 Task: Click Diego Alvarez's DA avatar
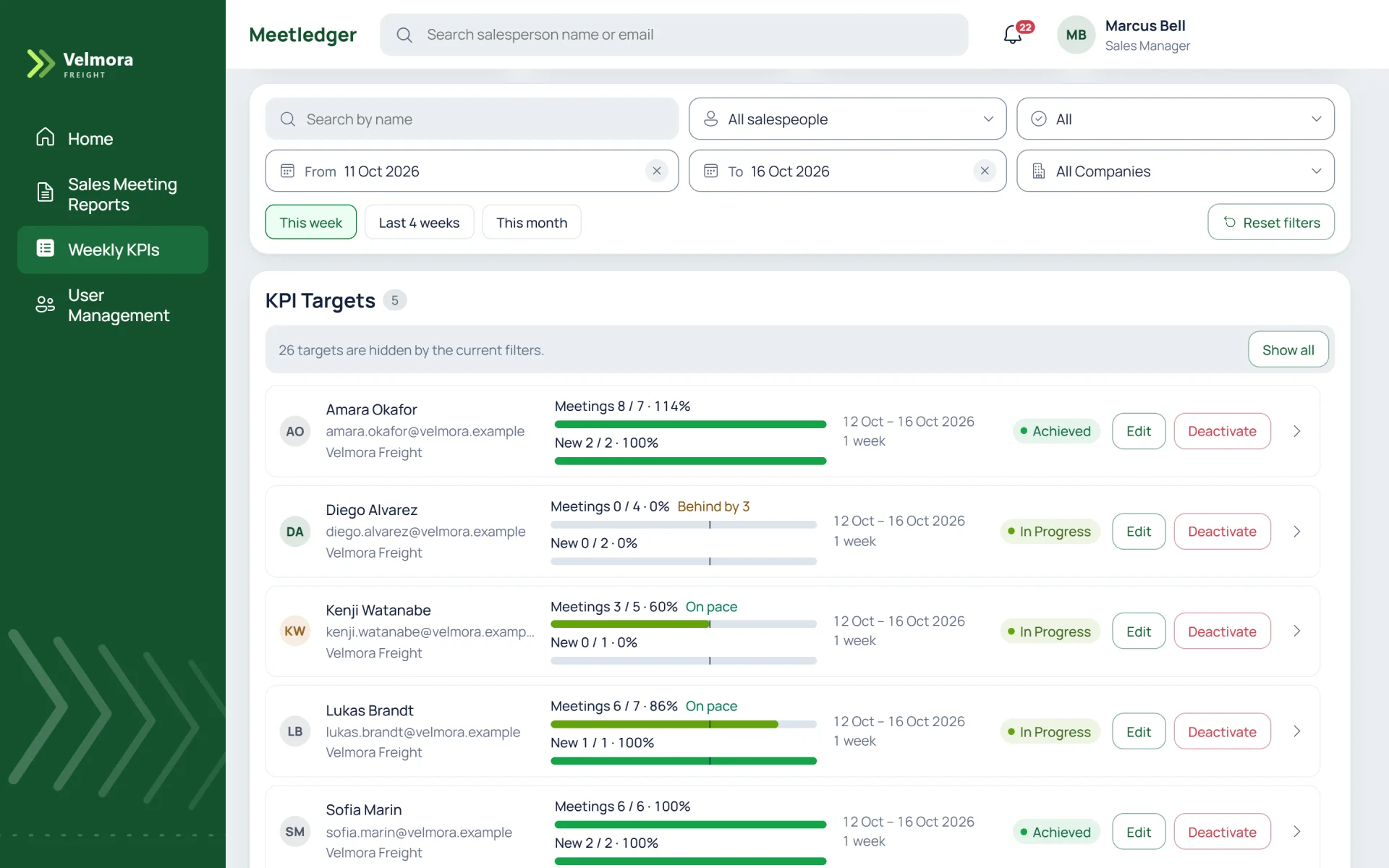pyautogui.click(x=294, y=532)
